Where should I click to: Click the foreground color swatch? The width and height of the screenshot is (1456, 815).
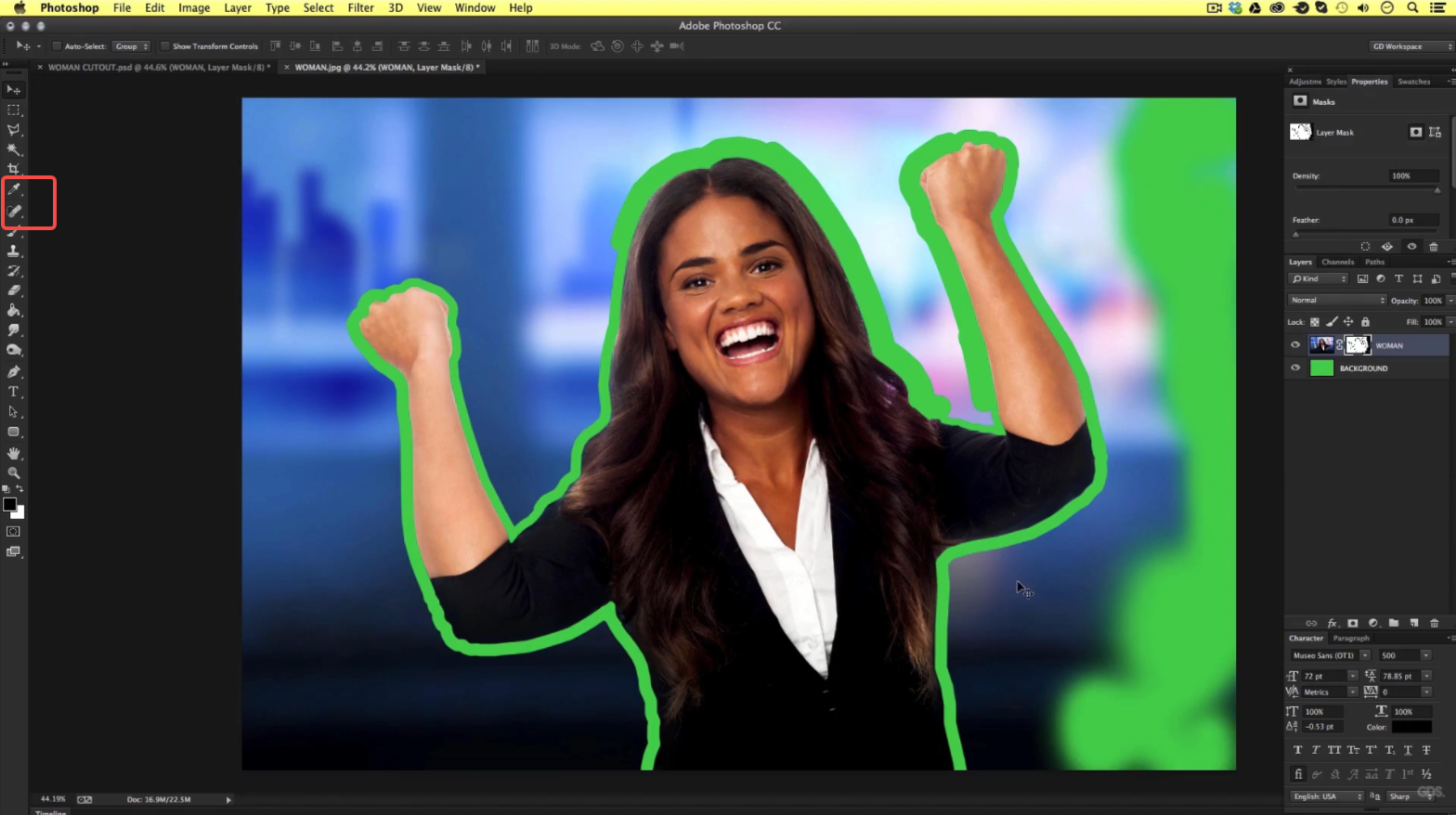9,505
